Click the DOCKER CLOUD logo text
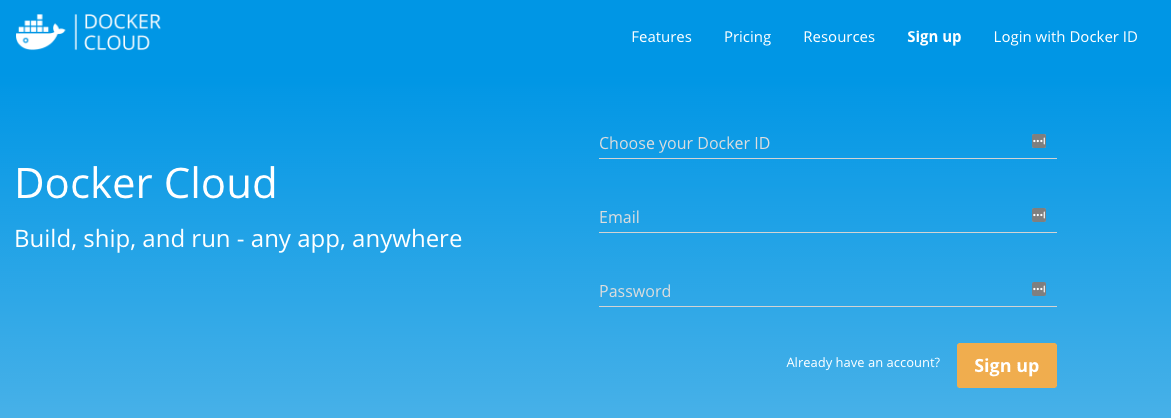The width and height of the screenshot is (1171, 418). (122, 32)
